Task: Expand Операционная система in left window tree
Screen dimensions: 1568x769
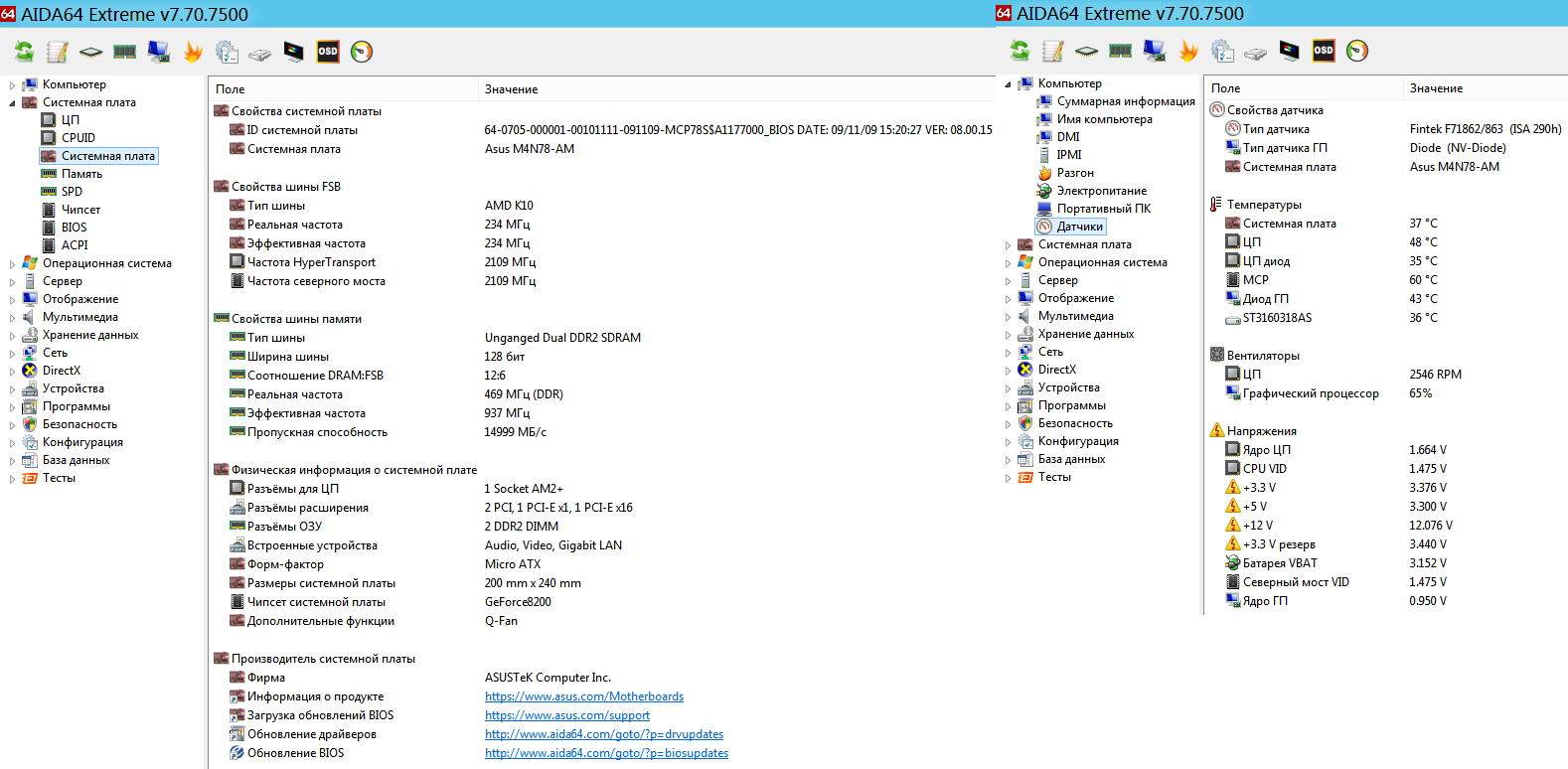Action: point(12,264)
